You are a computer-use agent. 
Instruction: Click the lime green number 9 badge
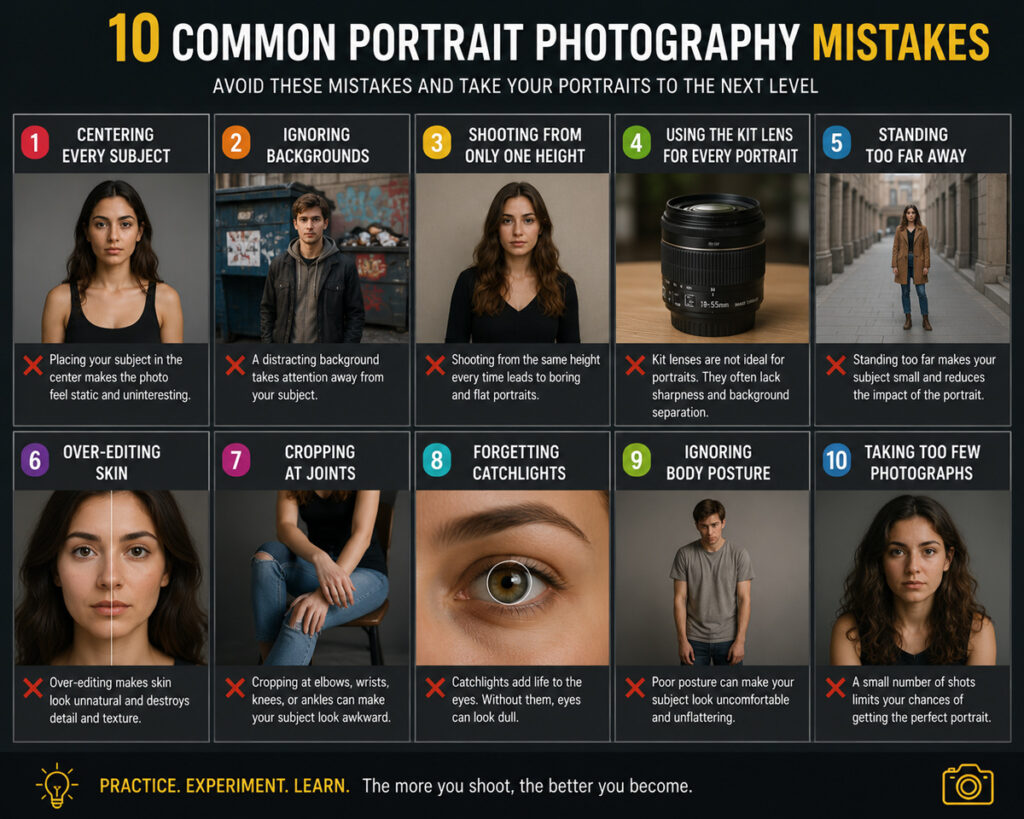[x=637, y=460]
